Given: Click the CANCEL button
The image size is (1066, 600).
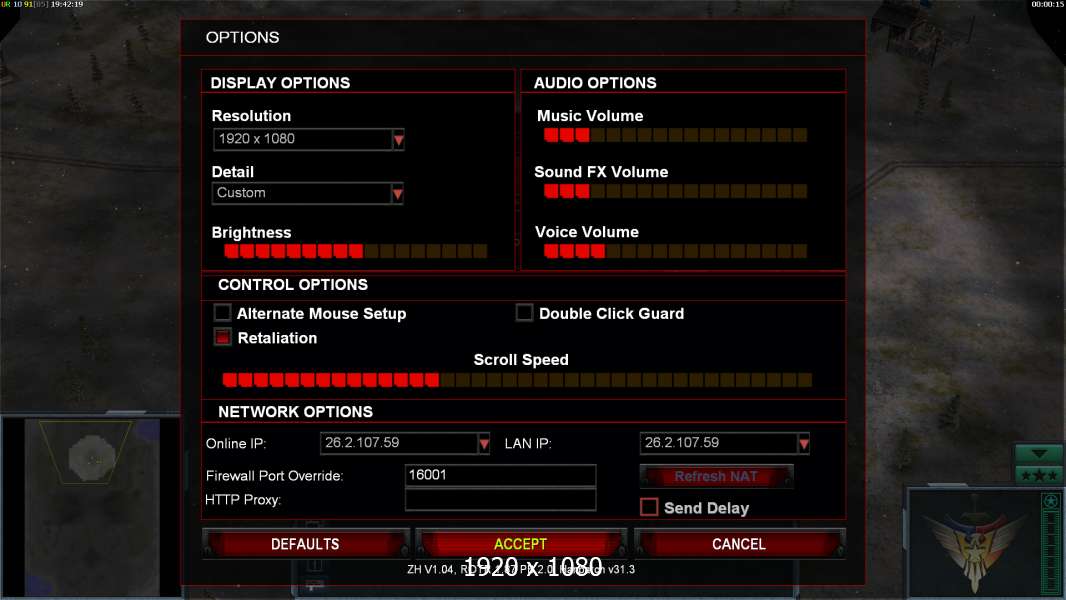Looking at the screenshot, I should click(x=739, y=544).
